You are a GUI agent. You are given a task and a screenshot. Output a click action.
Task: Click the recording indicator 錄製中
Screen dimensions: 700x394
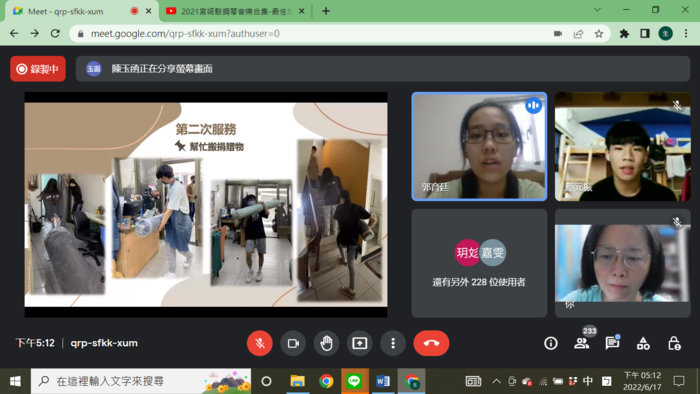point(38,69)
